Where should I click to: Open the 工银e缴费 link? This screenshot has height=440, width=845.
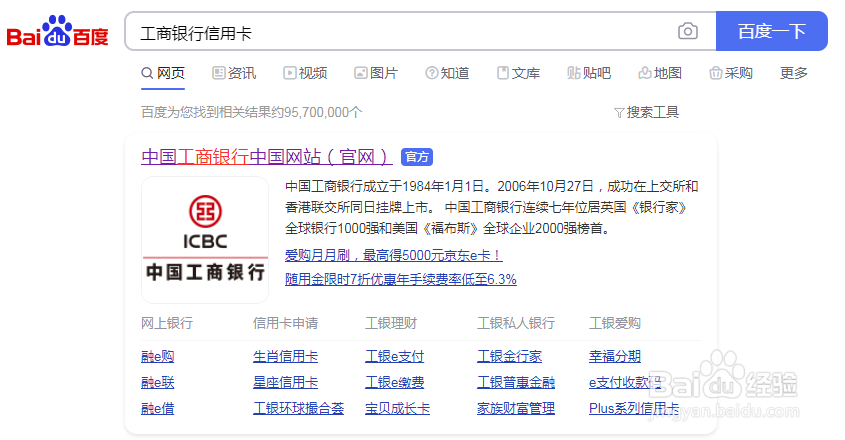(395, 382)
